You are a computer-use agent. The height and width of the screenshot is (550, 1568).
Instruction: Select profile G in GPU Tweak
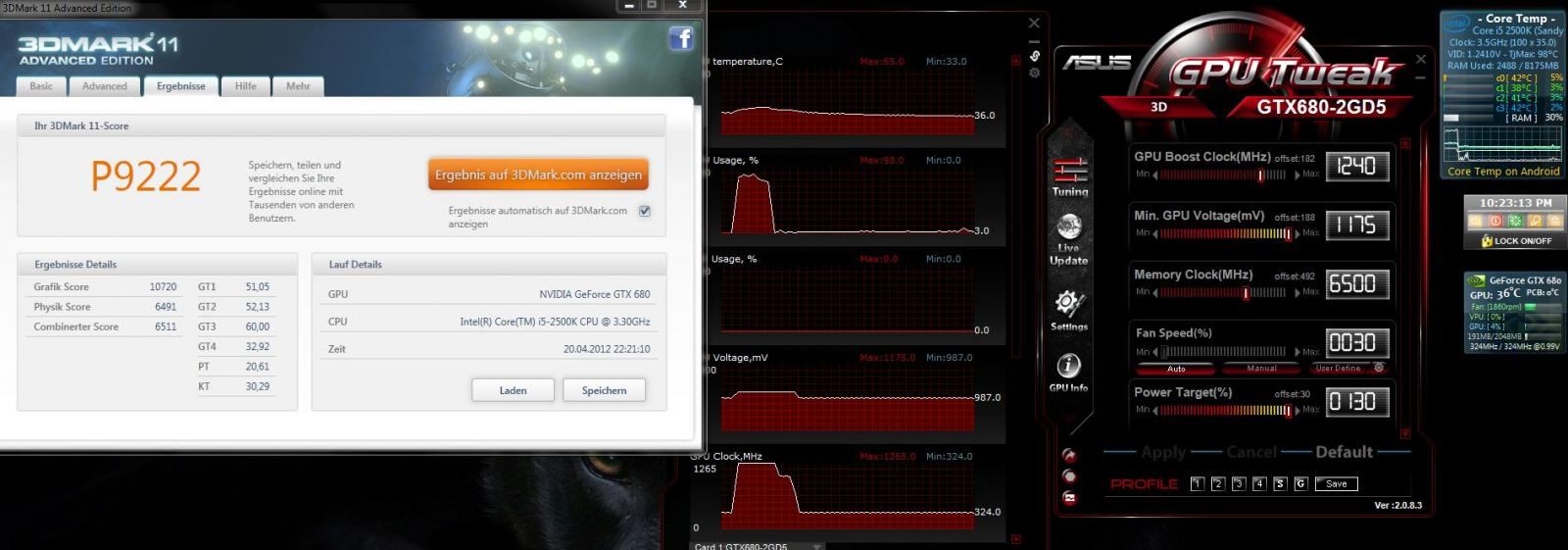pos(1301,484)
